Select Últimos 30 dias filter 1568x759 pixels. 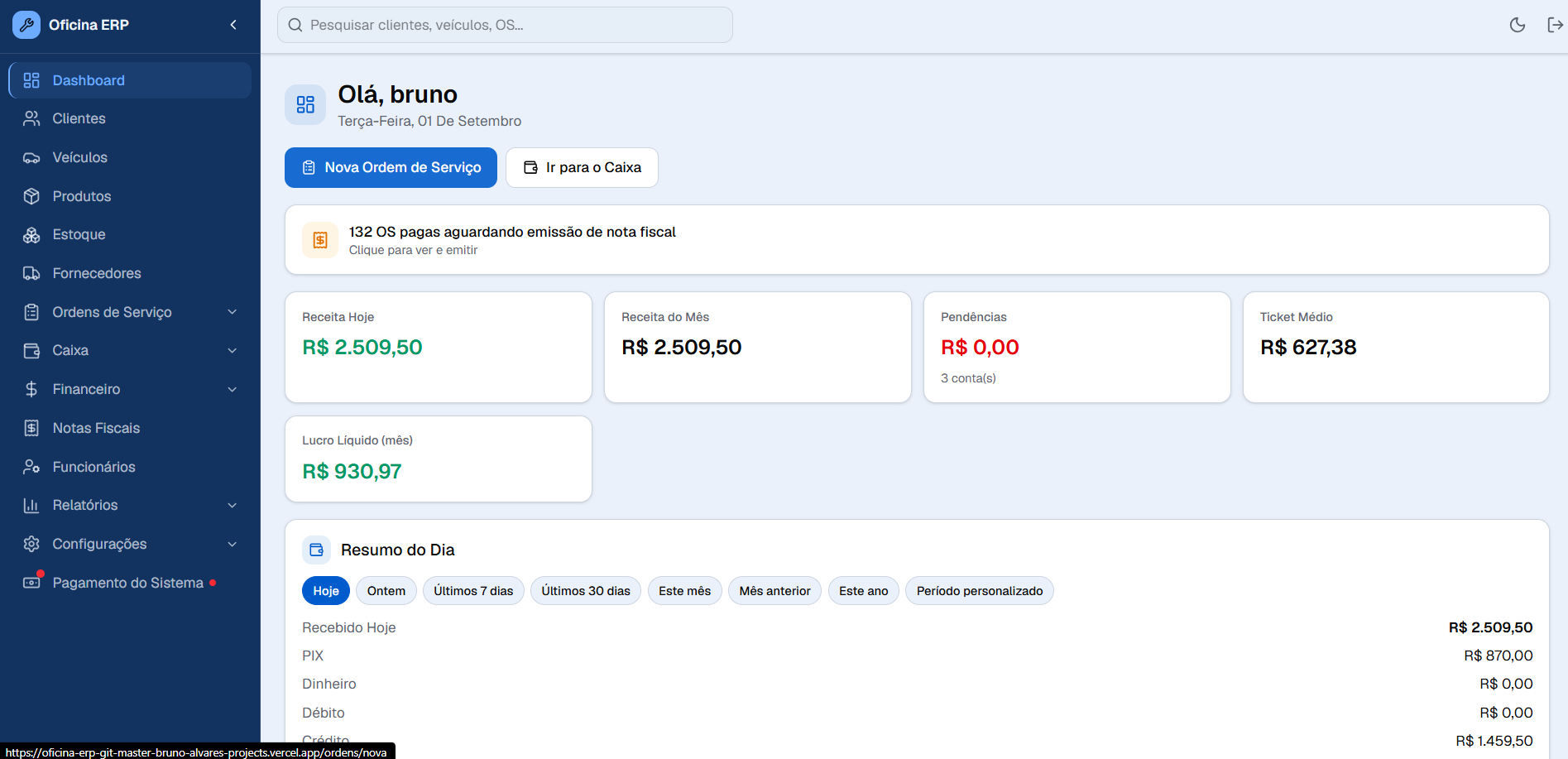(586, 591)
